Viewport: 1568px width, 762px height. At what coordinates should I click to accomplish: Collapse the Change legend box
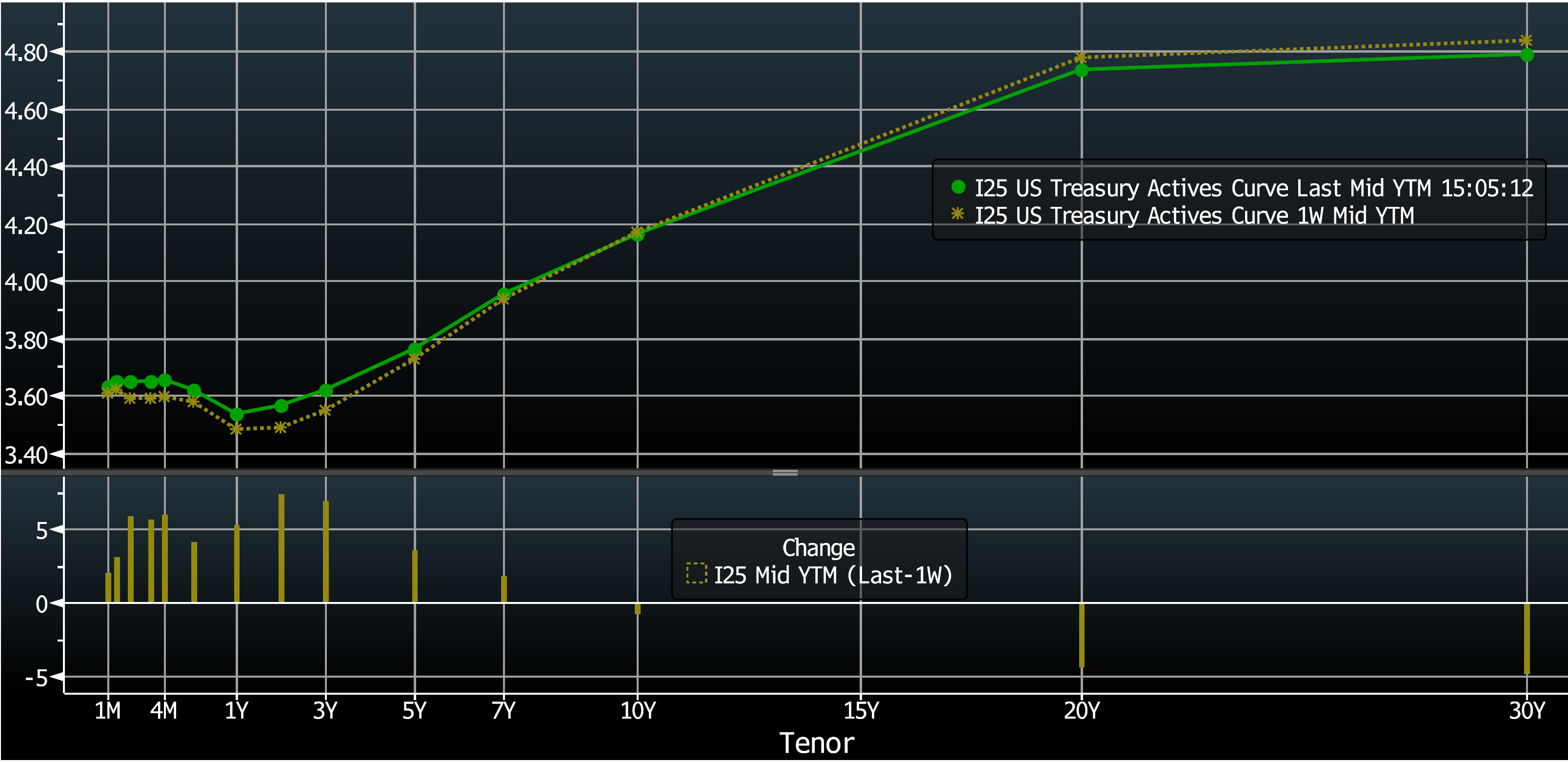[819, 560]
